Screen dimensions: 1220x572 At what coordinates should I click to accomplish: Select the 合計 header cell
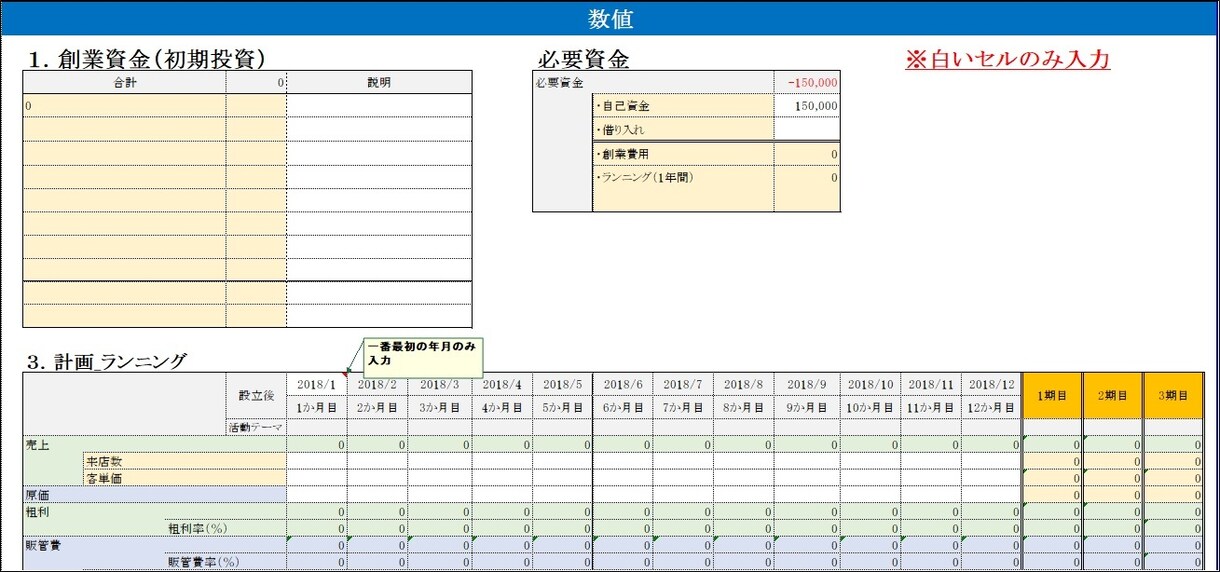tap(125, 82)
